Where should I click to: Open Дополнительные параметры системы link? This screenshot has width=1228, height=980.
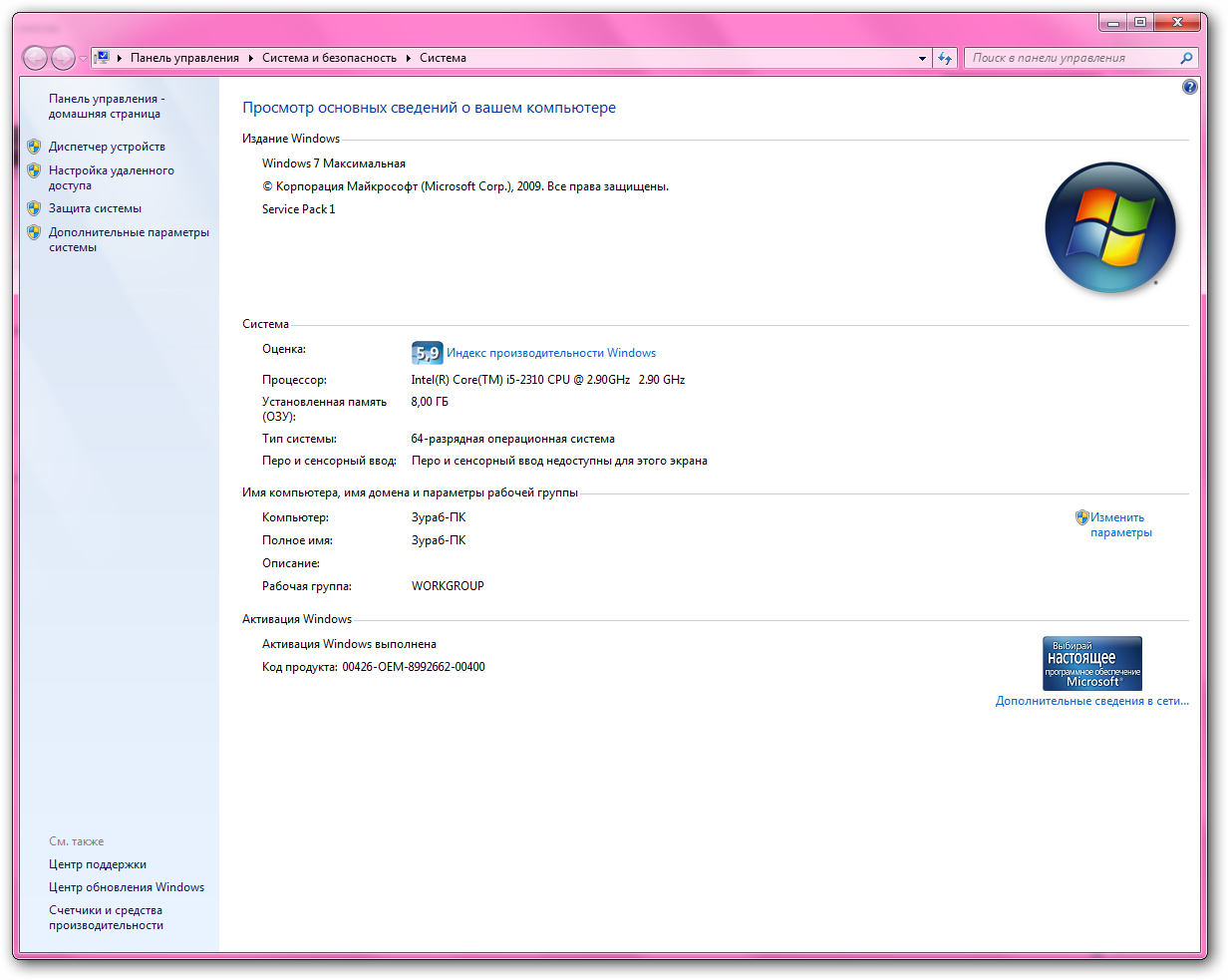(x=129, y=239)
